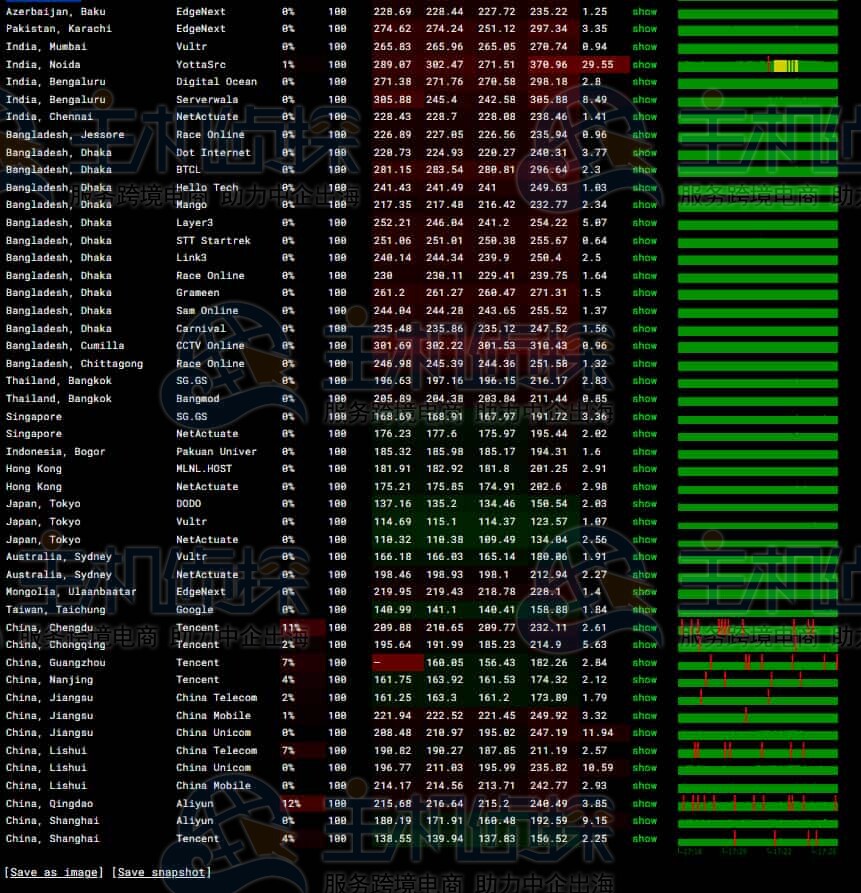Click the '138.55' last latency for Shanghai Tencent
This screenshot has height=893, width=861.
pyautogui.click(x=392, y=839)
